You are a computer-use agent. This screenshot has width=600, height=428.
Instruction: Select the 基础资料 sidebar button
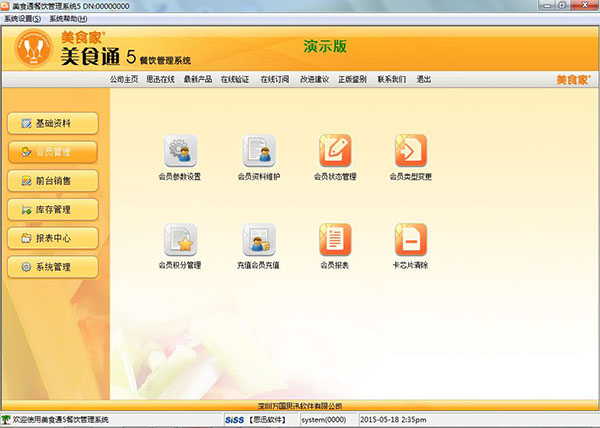pyautogui.click(x=53, y=123)
